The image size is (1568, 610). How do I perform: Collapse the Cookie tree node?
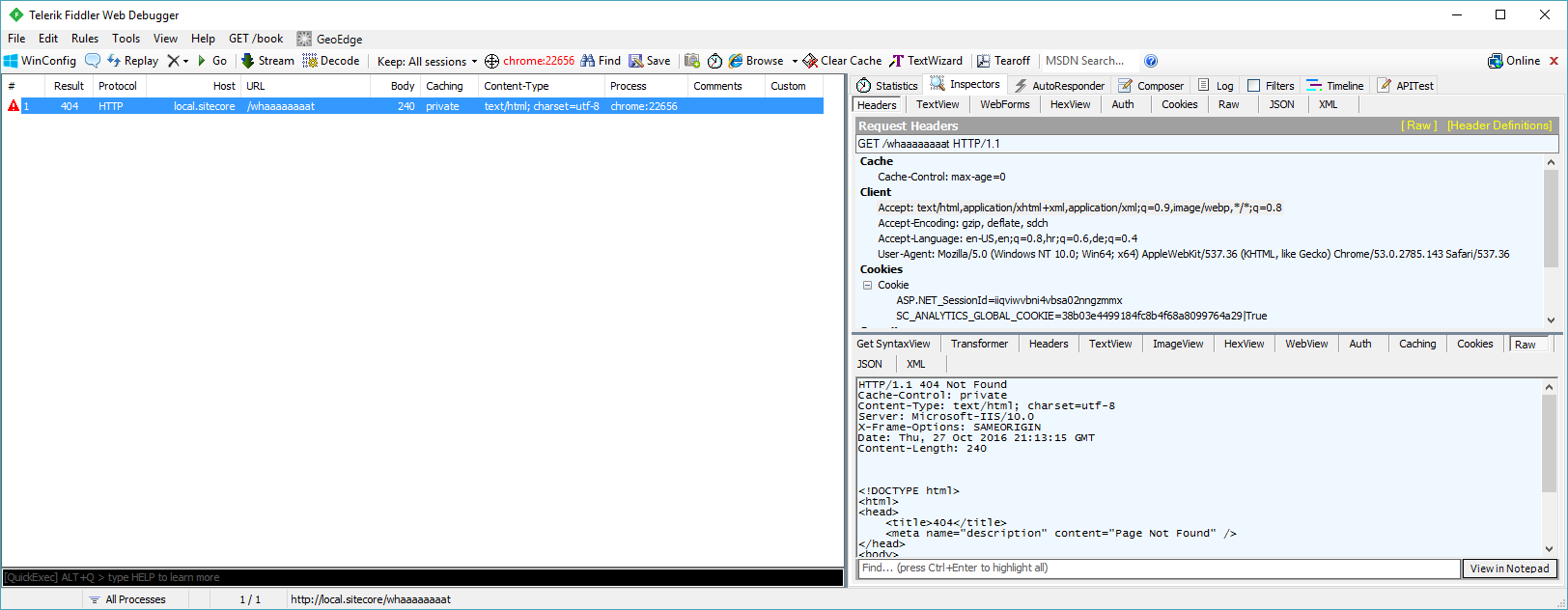pyautogui.click(x=867, y=286)
